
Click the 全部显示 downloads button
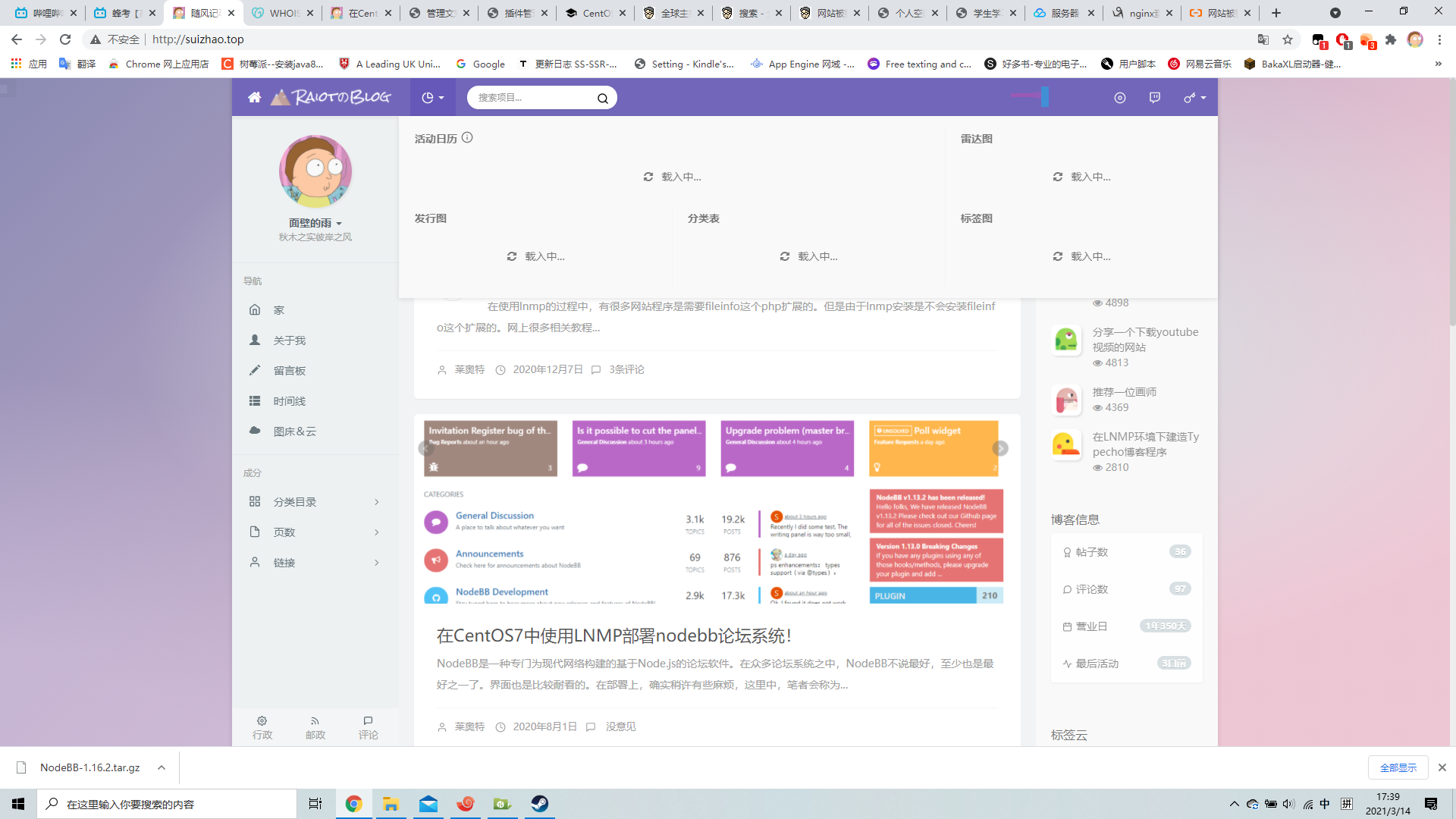pos(1398,767)
